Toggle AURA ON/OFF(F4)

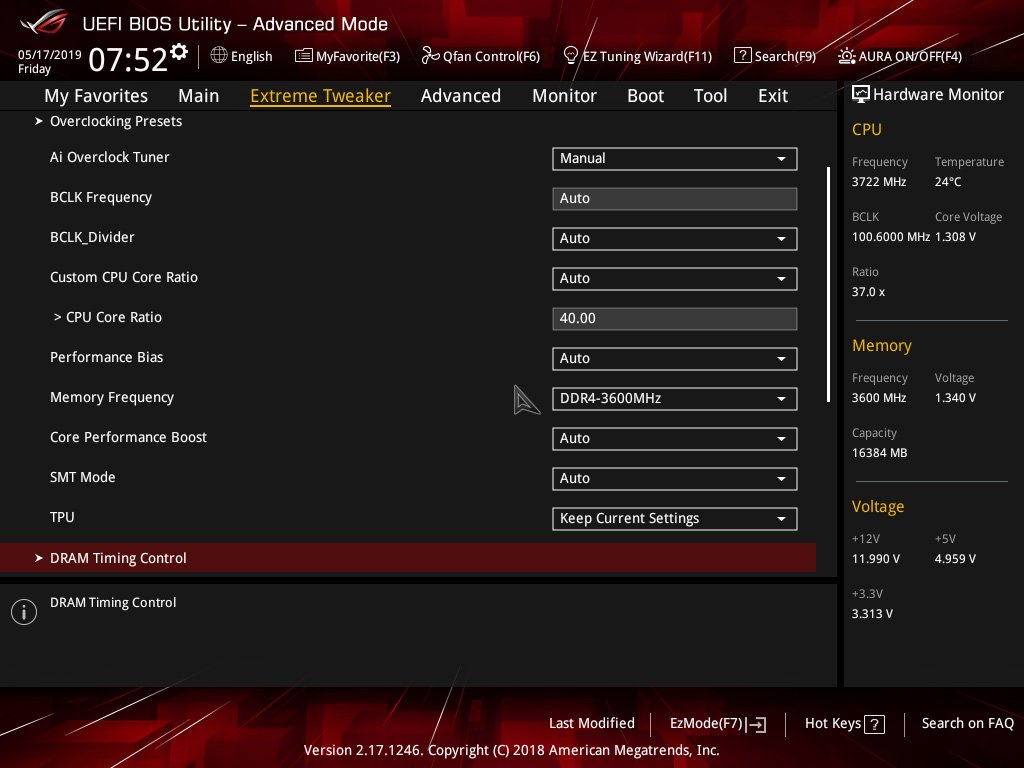(x=900, y=56)
